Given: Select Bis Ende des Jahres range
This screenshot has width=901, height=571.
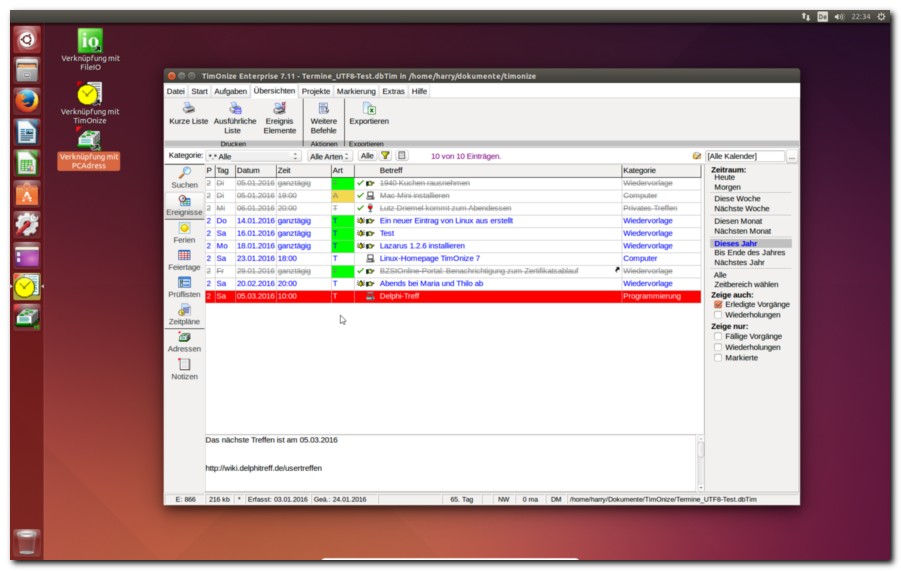Looking at the screenshot, I should 749,253.
